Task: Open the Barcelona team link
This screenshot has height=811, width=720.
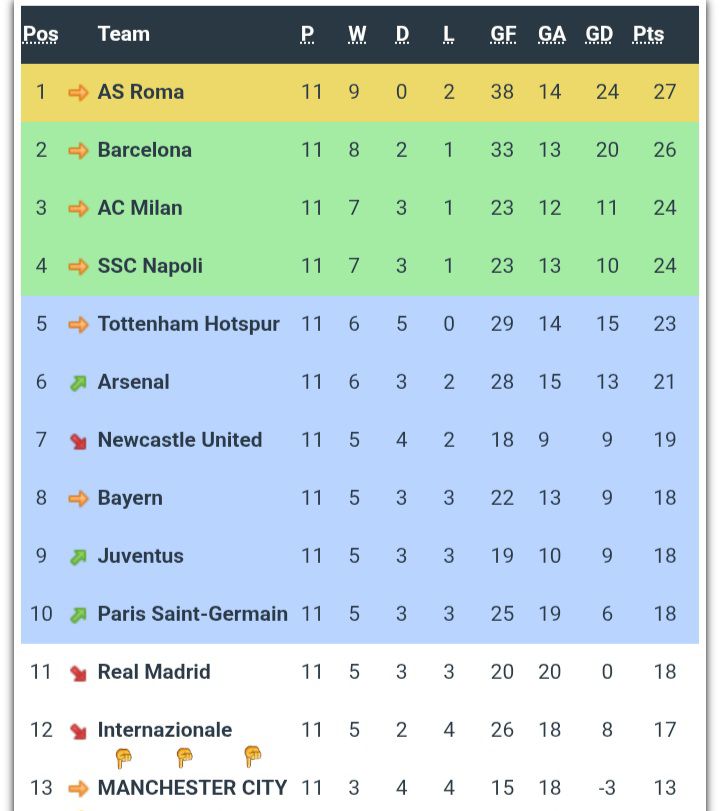Action: tap(145, 150)
